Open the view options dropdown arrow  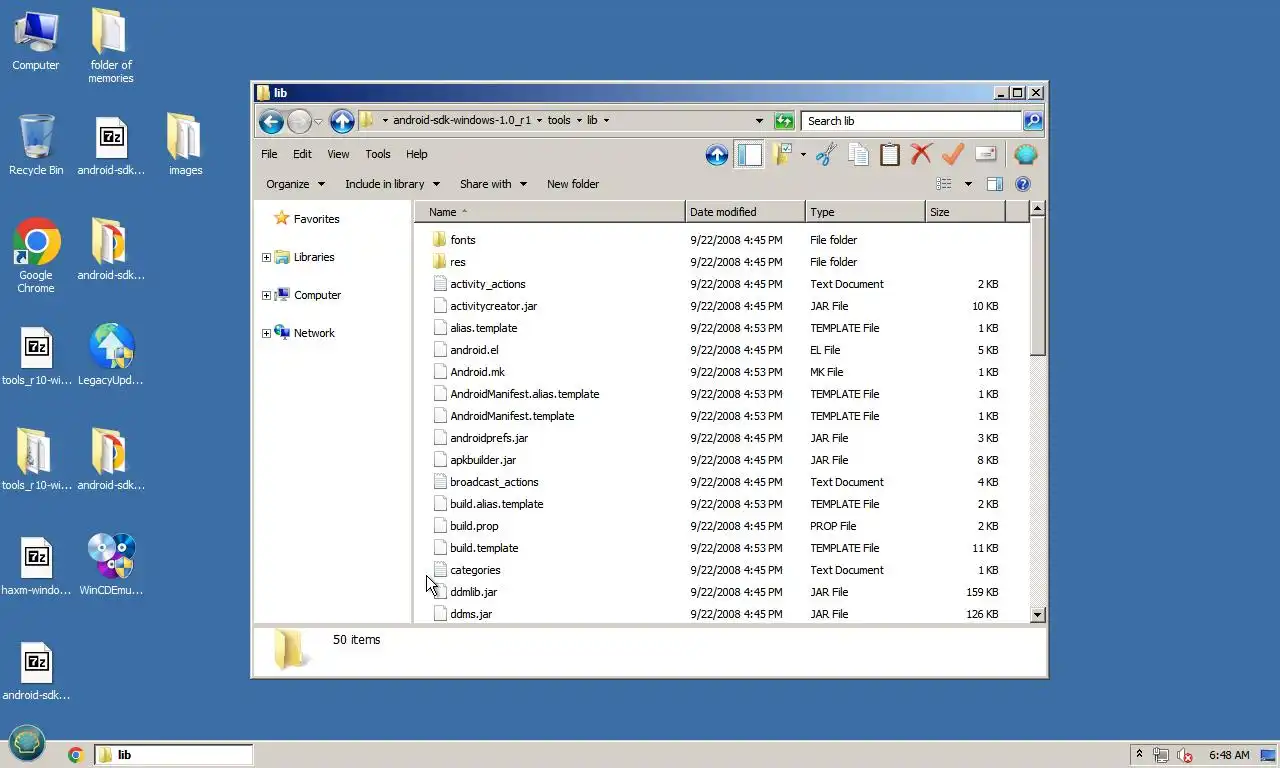(x=968, y=184)
